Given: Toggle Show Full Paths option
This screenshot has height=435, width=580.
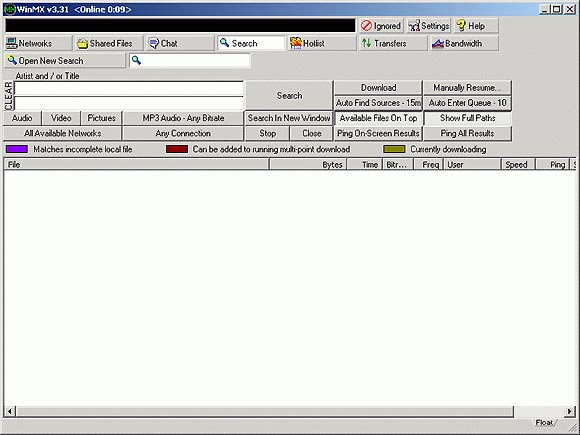Looking at the screenshot, I should [468, 118].
